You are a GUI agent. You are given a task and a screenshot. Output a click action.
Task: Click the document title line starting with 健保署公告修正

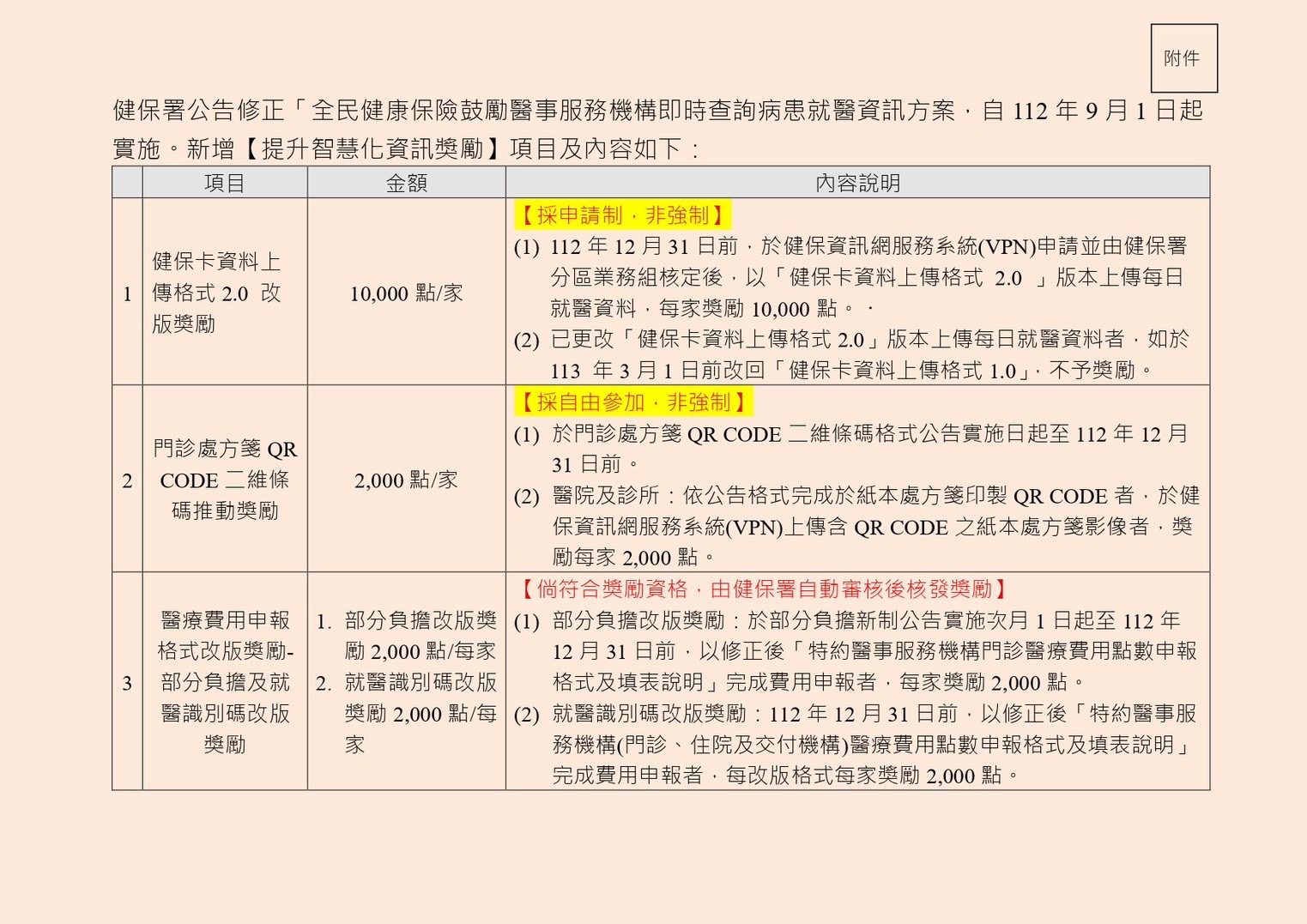click(x=657, y=111)
